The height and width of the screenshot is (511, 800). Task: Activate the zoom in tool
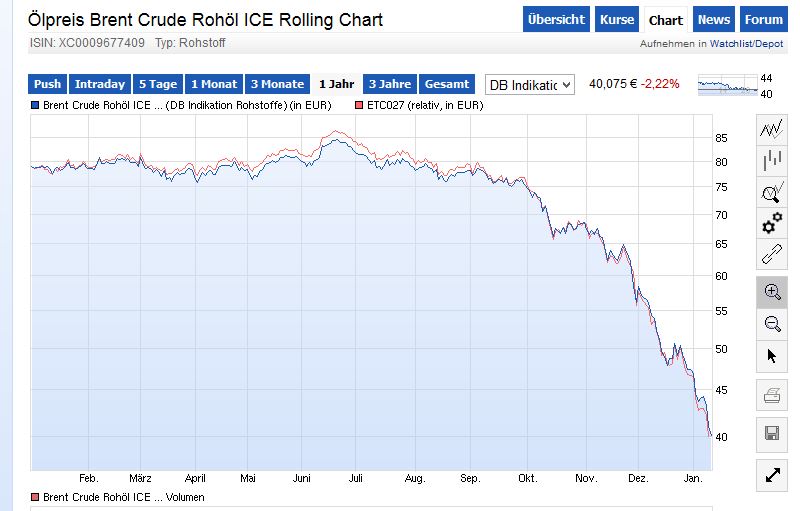point(771,292)
